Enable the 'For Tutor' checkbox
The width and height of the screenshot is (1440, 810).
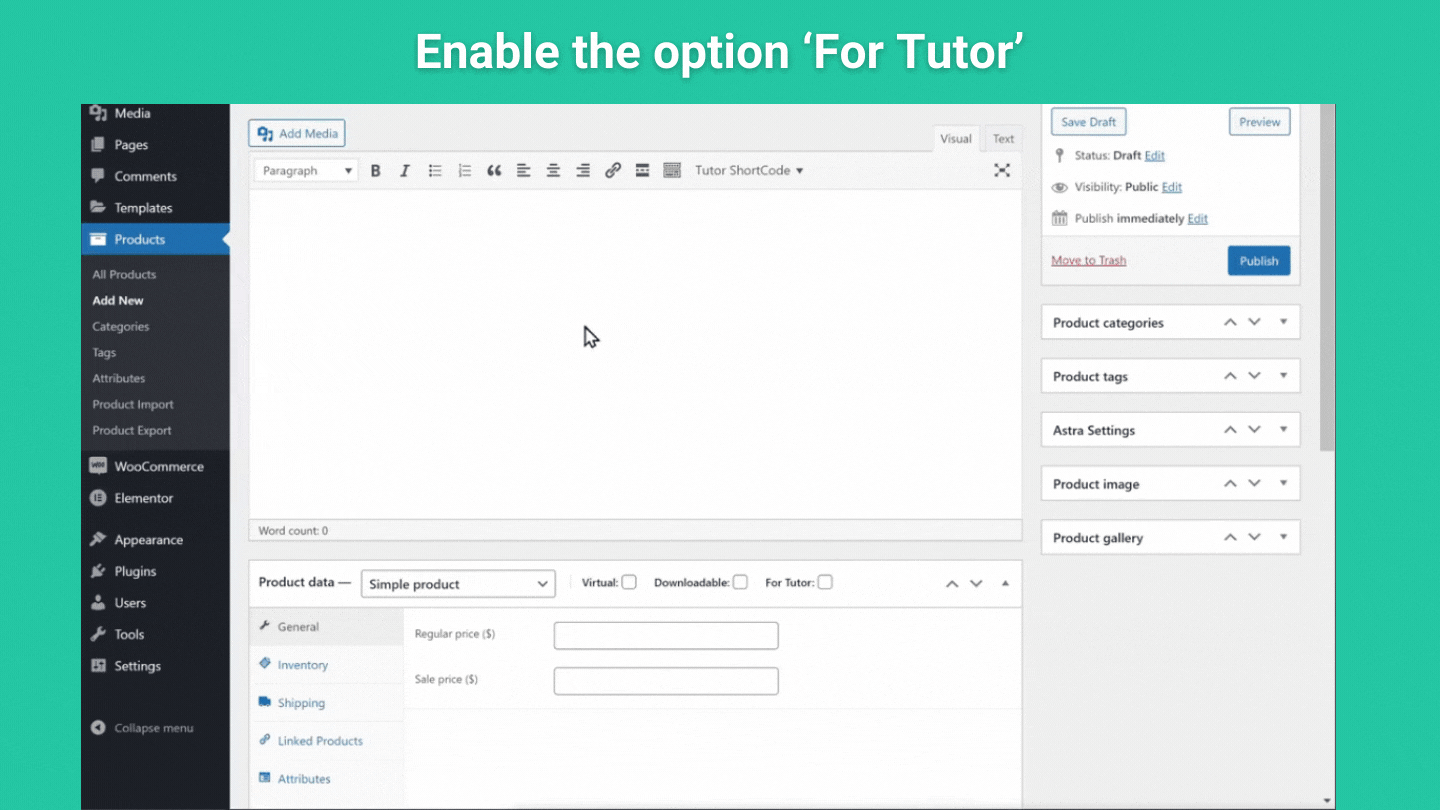pos(825,582)
